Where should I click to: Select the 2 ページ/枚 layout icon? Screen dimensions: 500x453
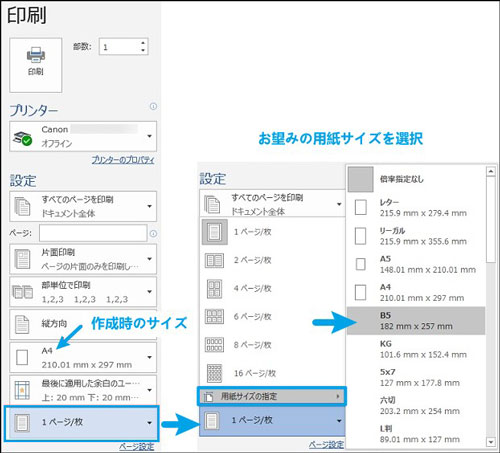214,260
